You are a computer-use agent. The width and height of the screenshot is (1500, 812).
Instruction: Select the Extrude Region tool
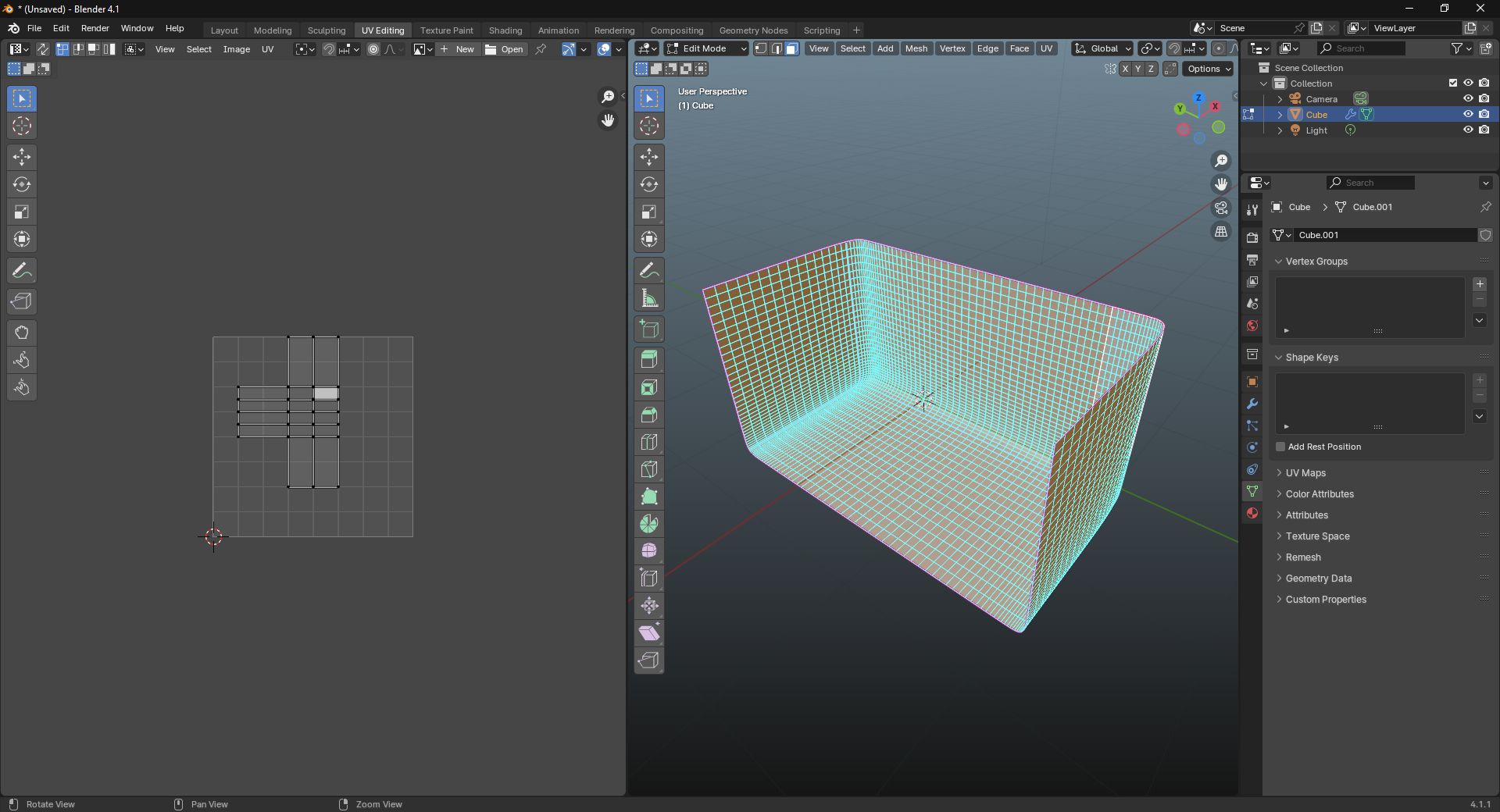pyautogui.click(x=649, y=360)
